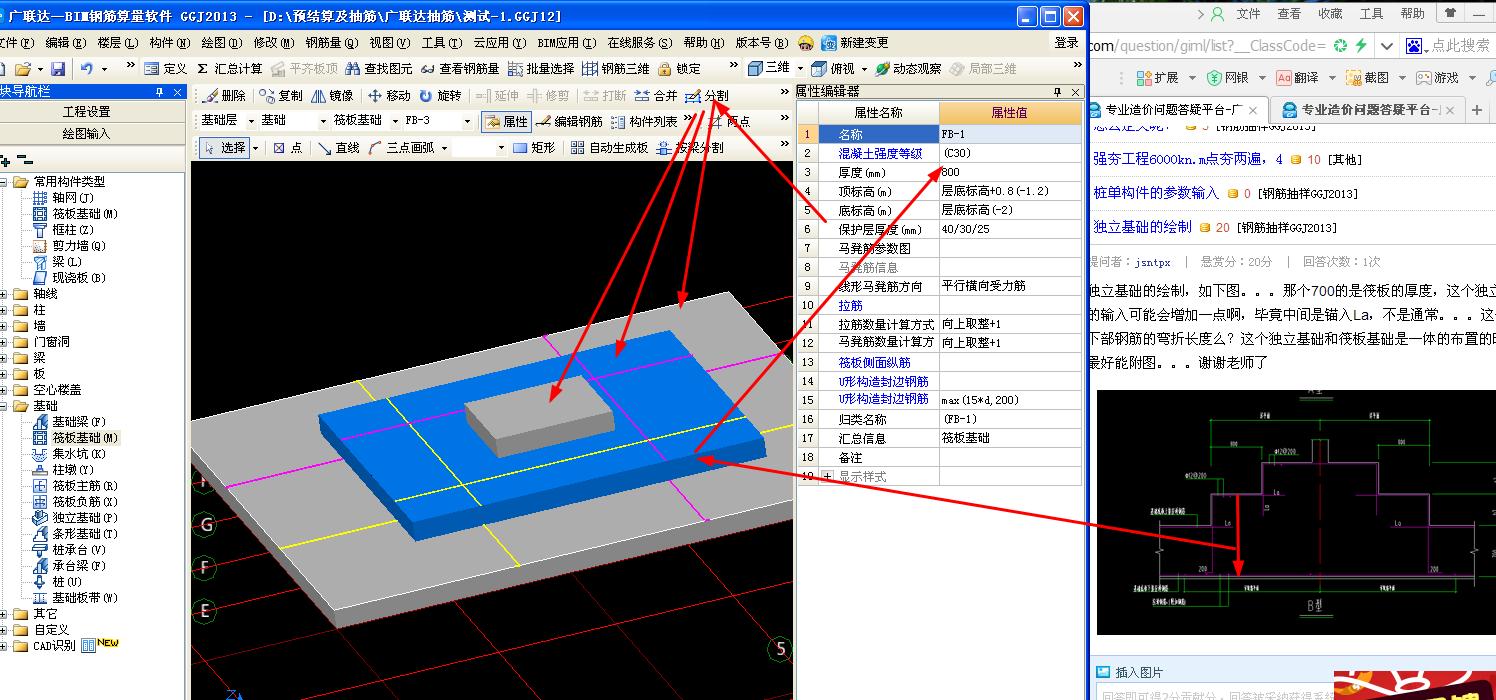Click browser 截图 screenshot tool
1496x700 pixels.
click(1367, 77)
